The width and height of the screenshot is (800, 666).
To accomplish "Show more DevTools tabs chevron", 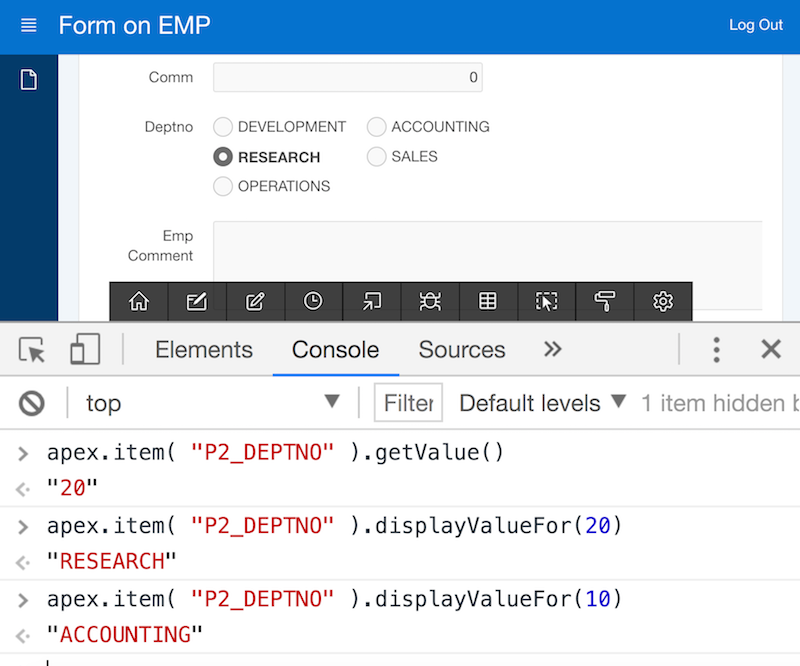I will tap(553, 350).
